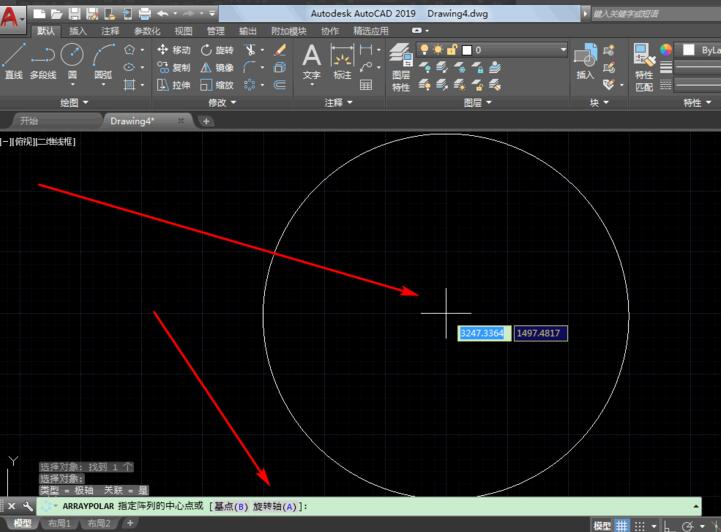
Task: Click the Mirror (镜像) tool
Action: 217,68
